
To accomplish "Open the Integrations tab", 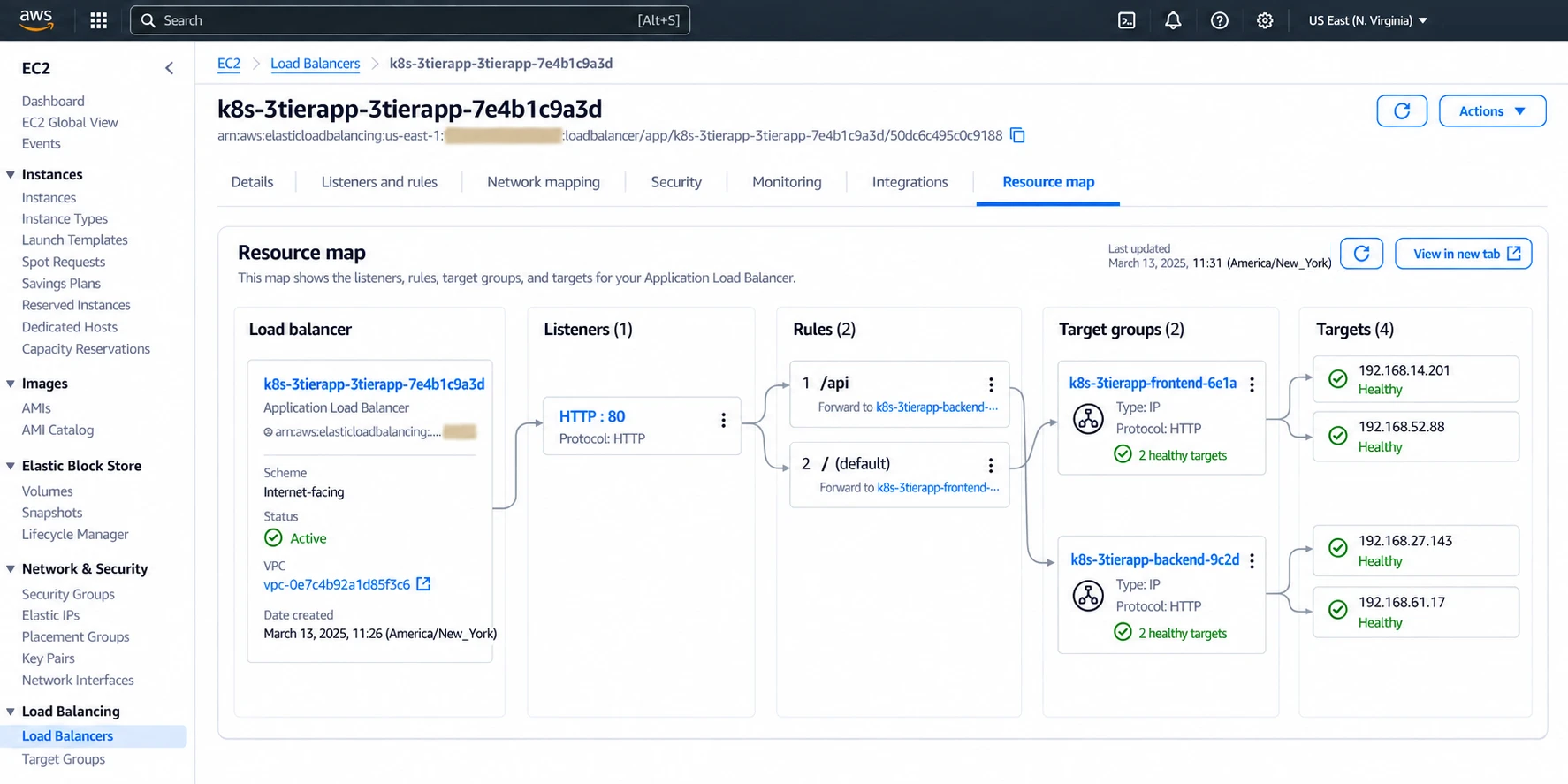I will 910,182.
